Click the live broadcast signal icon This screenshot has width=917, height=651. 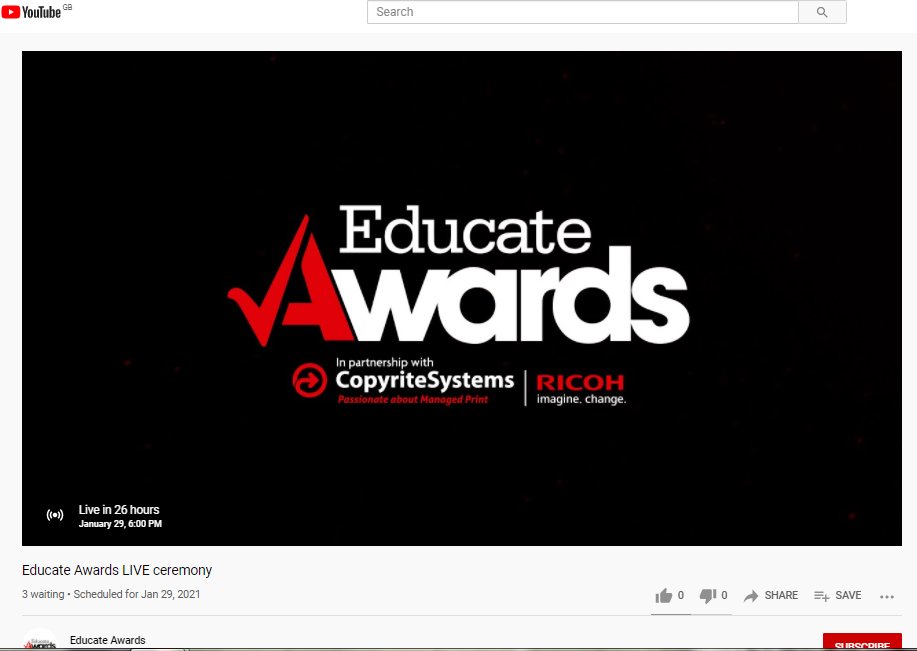click(55, 515)
